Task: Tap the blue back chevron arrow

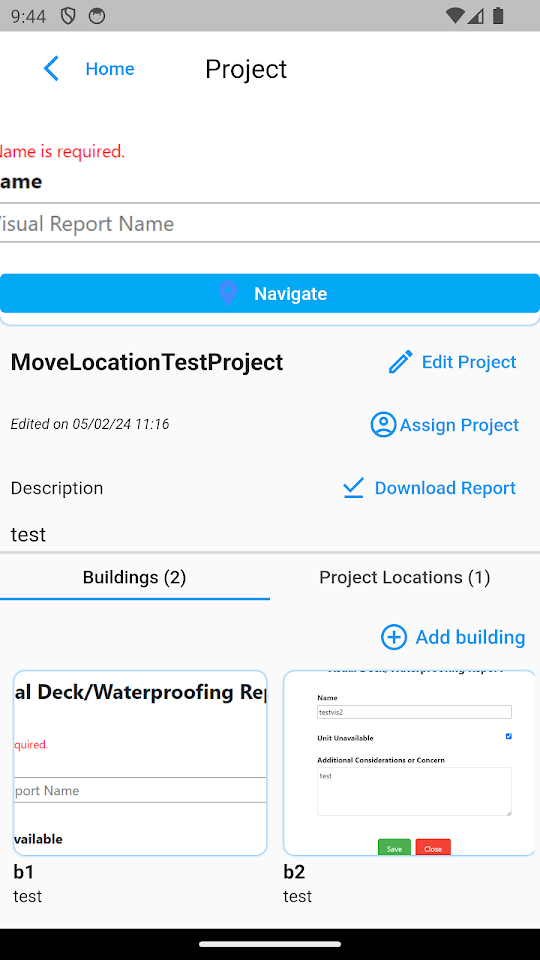Action: coord(51,69)
